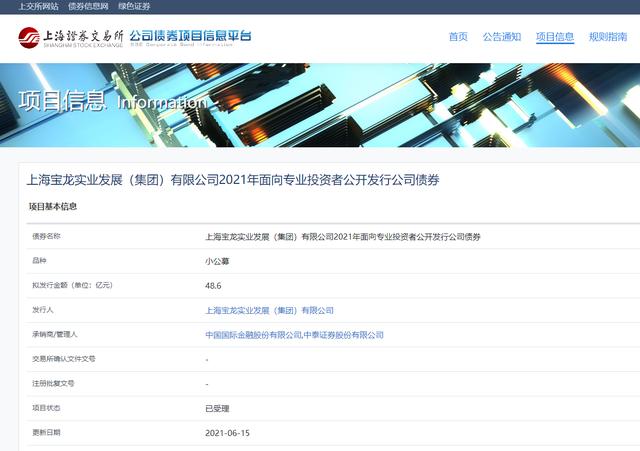Click the 承销商/管理人 row label
This screenshot has width=640, height=451.
(55, 334)
